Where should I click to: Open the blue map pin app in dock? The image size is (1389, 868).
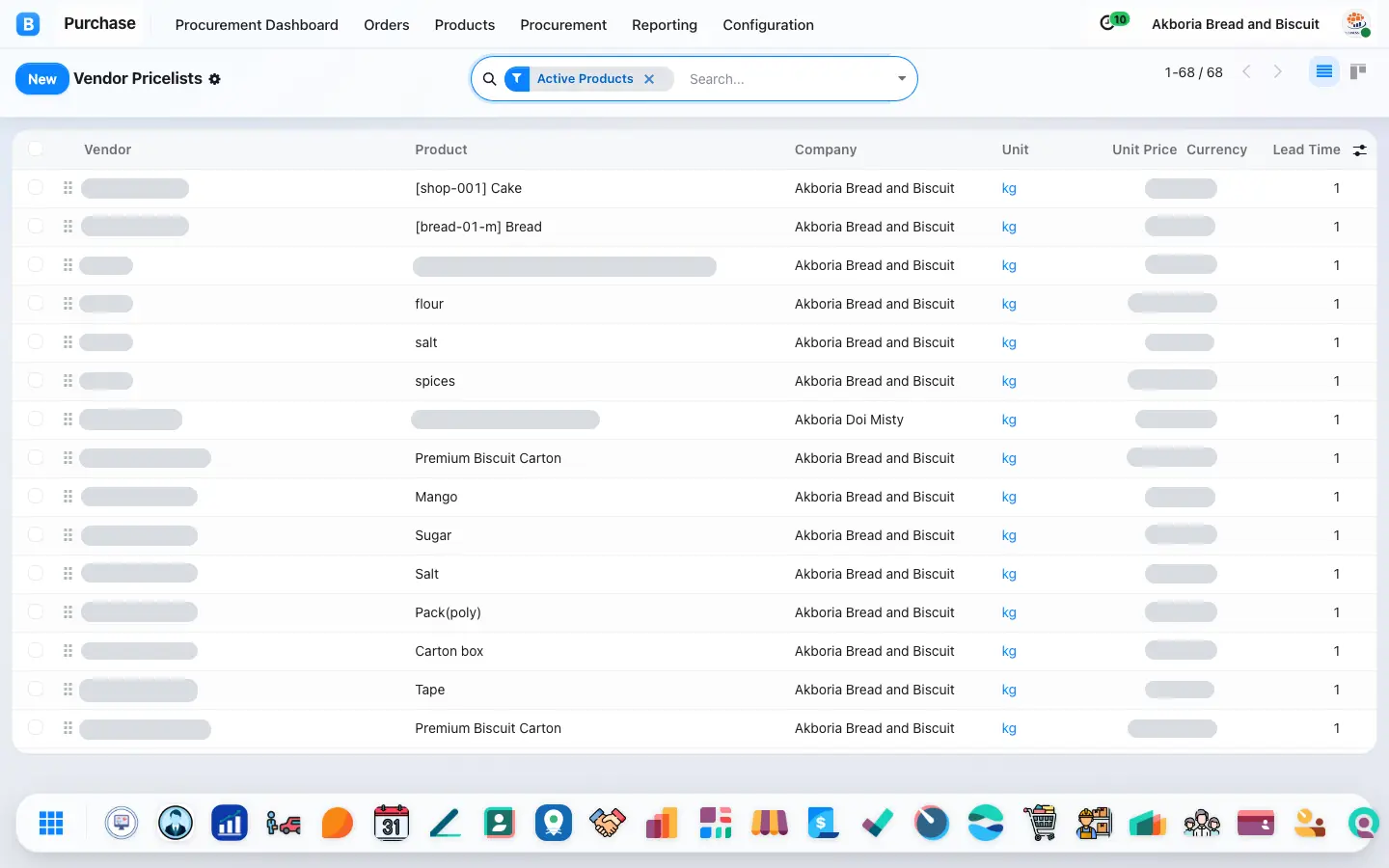(554, 823)
